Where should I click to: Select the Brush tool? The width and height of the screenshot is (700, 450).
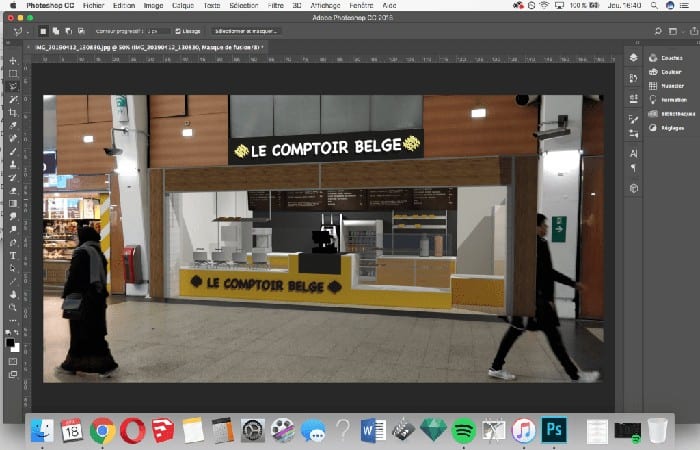(x=13, y=151)
